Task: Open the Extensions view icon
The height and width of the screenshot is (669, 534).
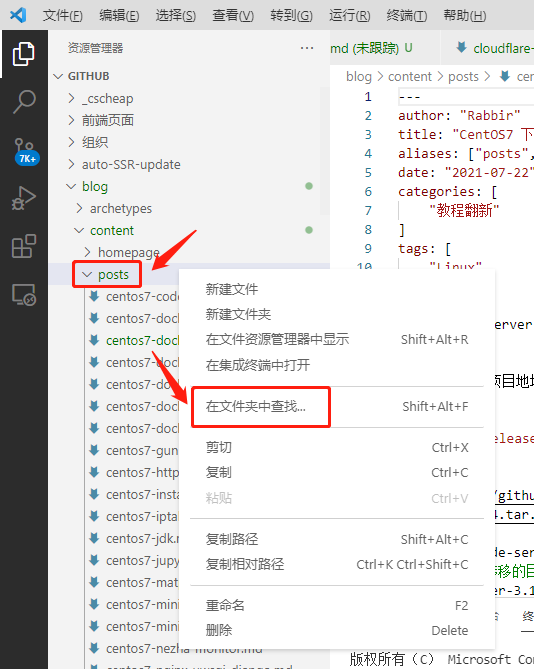Action: point(24,246)
